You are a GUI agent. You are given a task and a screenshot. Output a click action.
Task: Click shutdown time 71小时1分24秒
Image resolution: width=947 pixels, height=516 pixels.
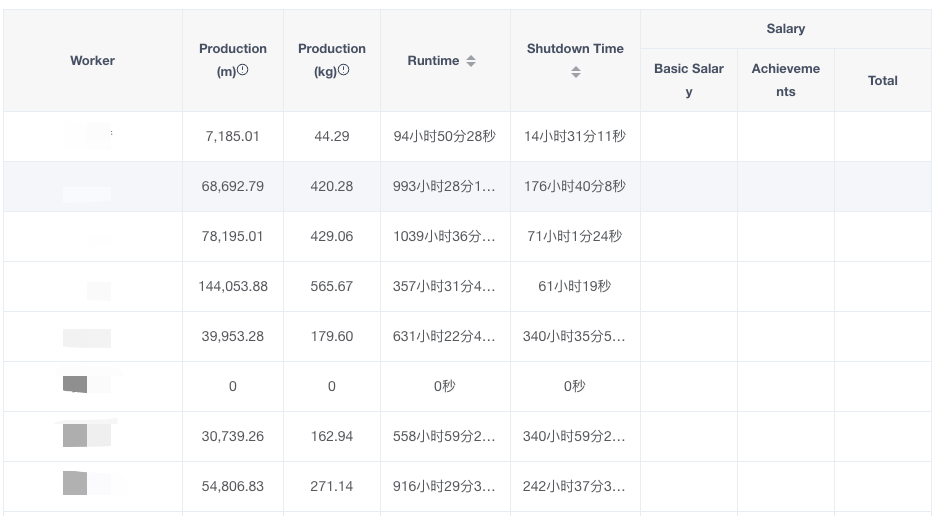tap(575, 237)
